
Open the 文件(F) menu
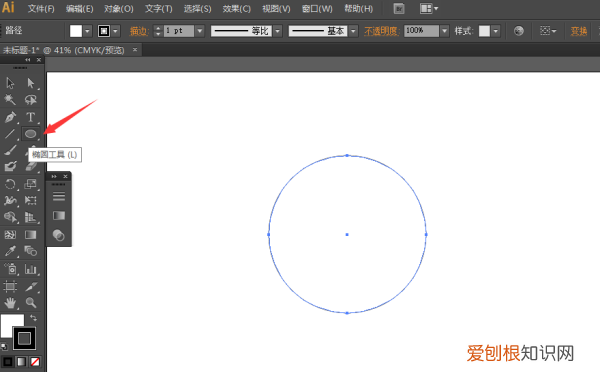tap(41, 8)
